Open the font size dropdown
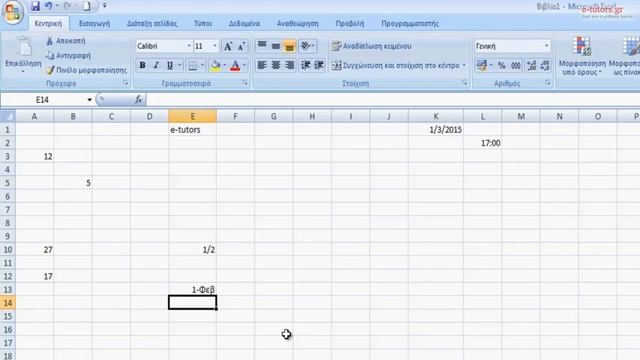This screenshot has height=360, width=640. [x=215, y=46]
